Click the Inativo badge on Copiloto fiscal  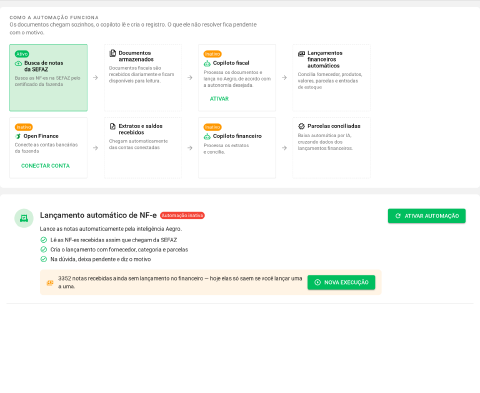[213, 54]
